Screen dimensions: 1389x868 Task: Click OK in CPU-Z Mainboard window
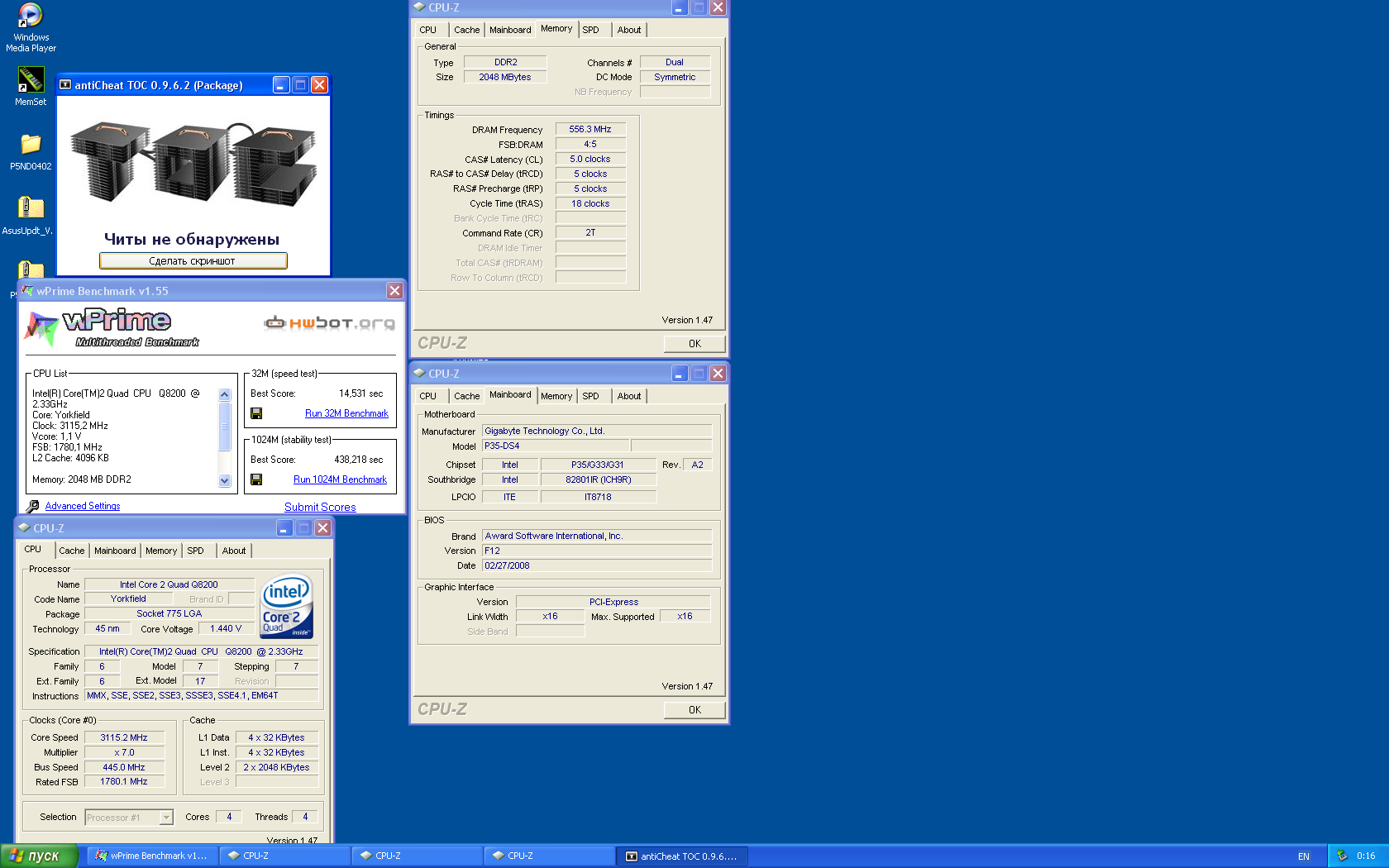pos(694,710)
